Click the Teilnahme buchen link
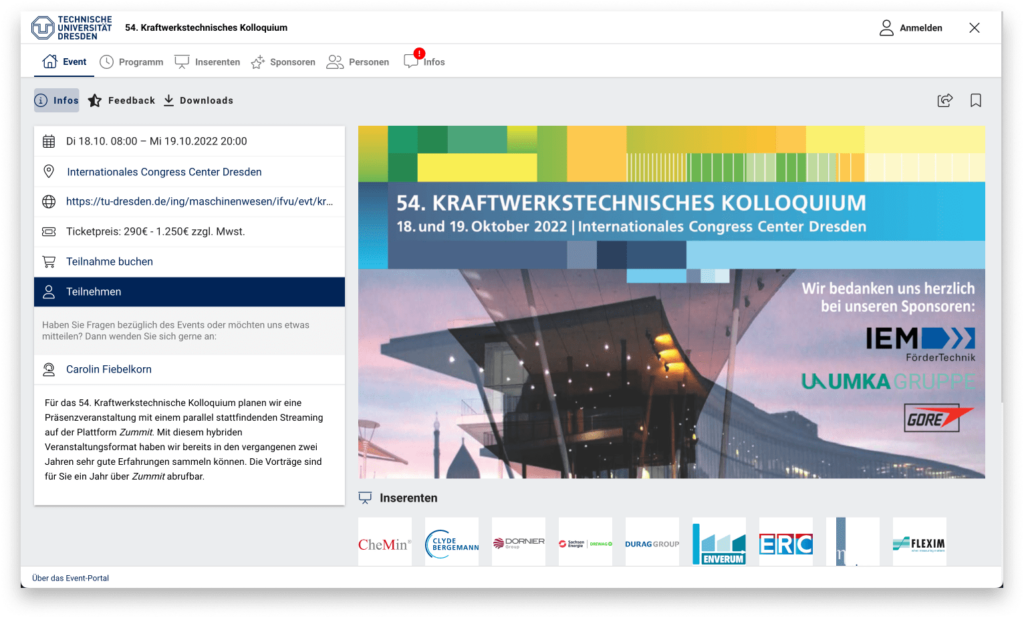This screenshot has width=1024, height=618. (x=112, y=261)
